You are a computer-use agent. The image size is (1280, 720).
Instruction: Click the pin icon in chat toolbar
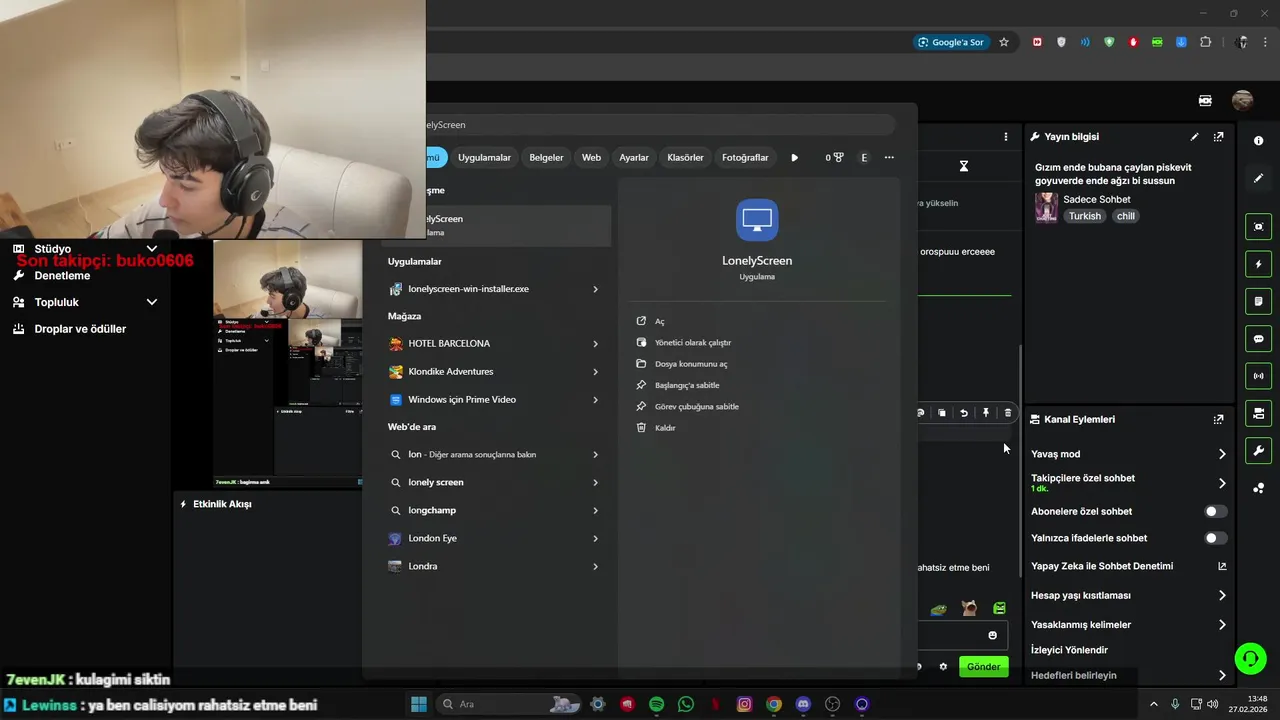[986, 412]
